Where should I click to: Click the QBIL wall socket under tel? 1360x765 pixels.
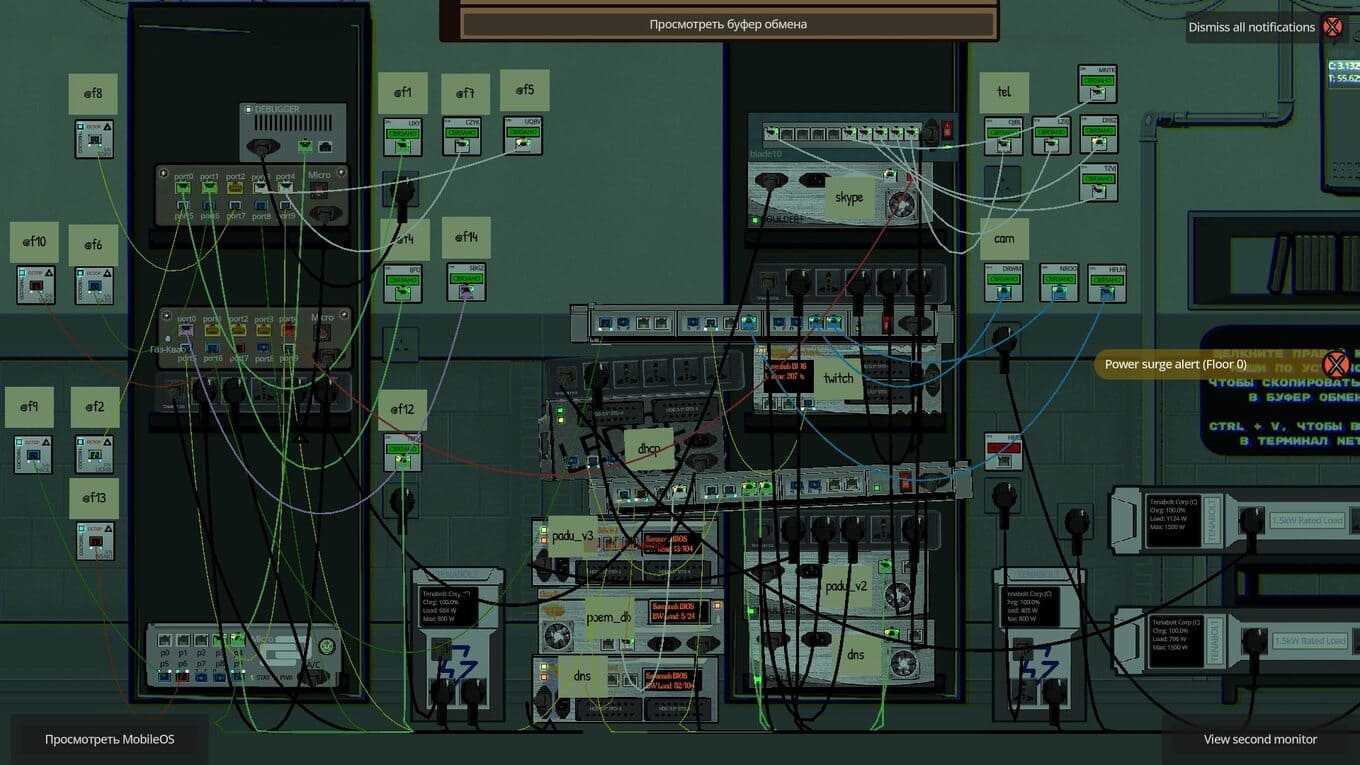pyautogui.click(x=1003, y=135)
